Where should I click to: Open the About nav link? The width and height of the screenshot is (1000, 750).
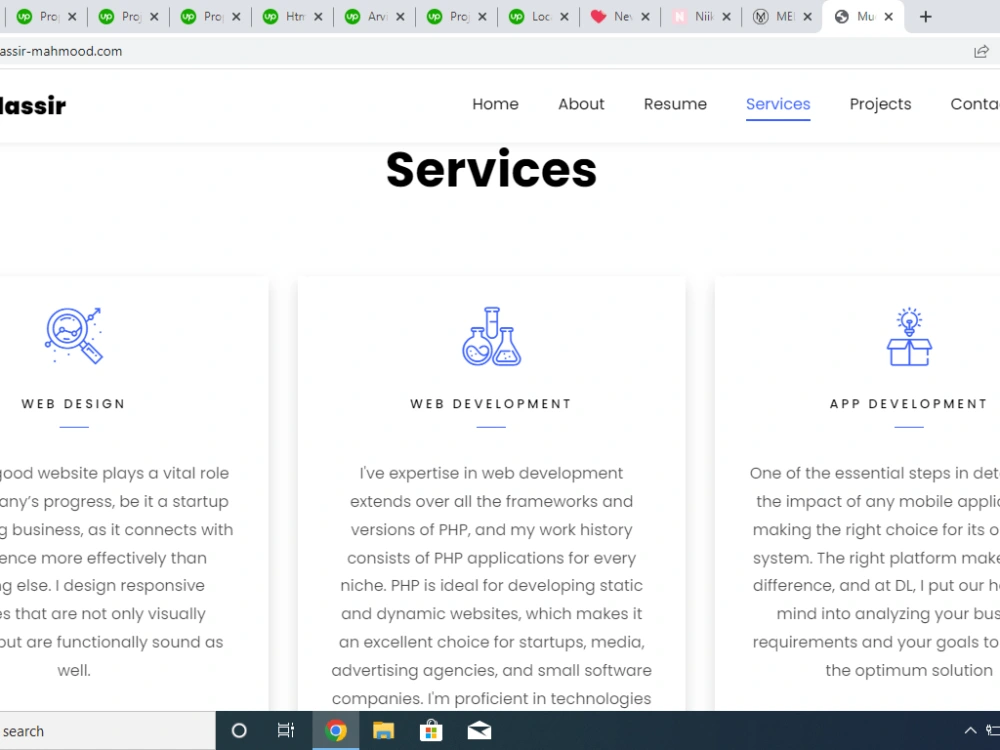pos(581,104)
